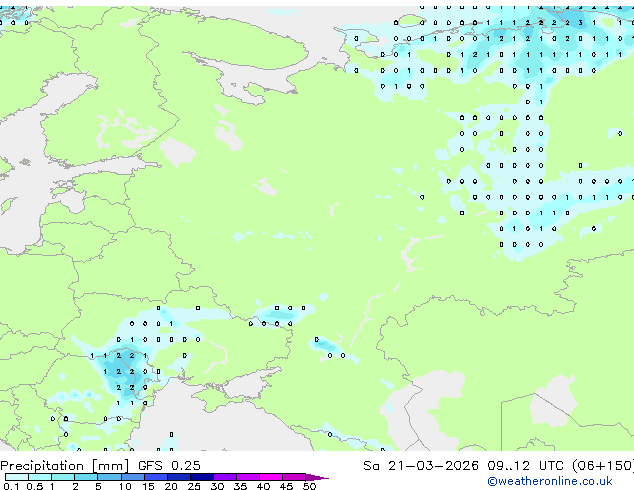Image resolution: width=634 pixels, height=490 pixels.
Task: Click the "09..12 UTC" time range text
Action: pyautogui.click(x=525, y=466)
